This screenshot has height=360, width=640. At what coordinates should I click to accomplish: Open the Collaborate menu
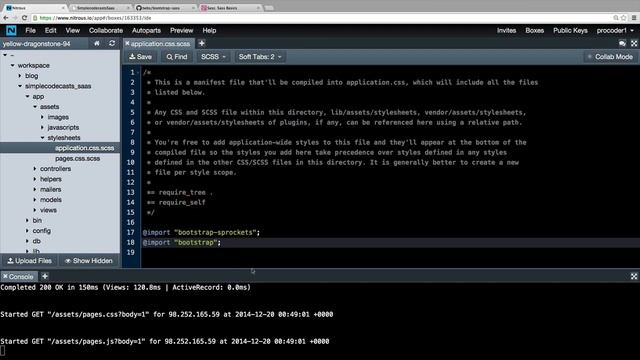[x=106, y=31]
